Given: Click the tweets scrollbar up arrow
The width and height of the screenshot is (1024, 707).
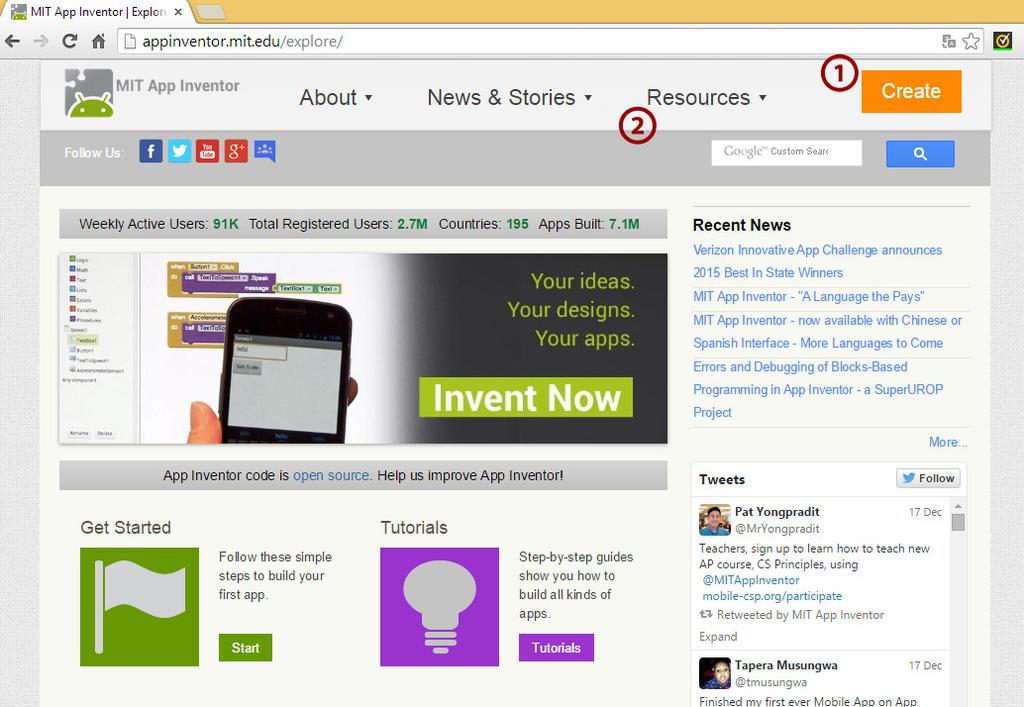Looking at the screenshot, I should 958,506.
